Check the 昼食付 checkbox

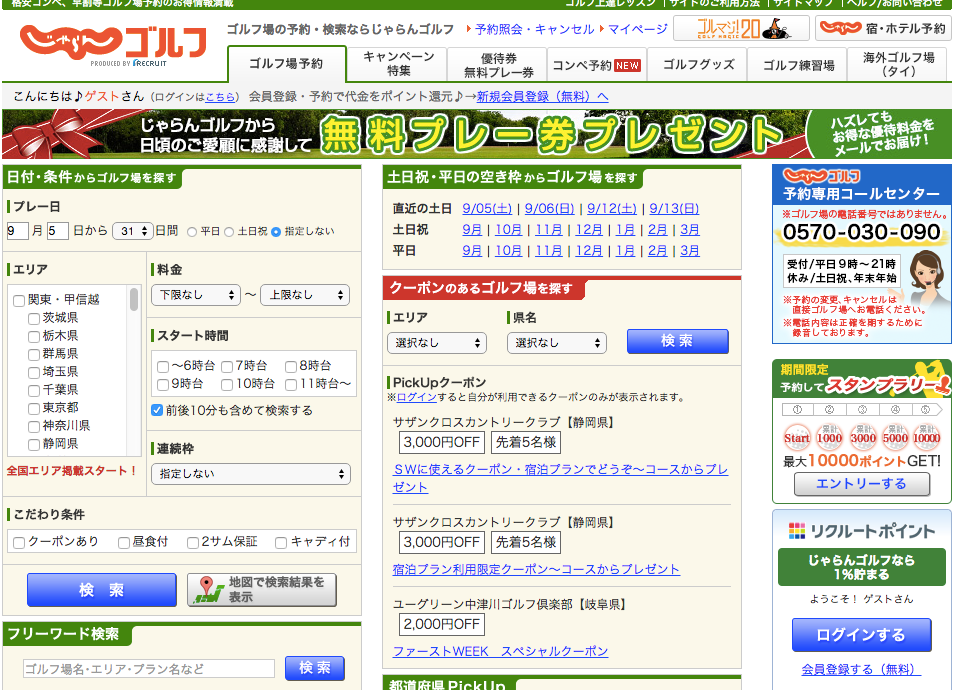[x=123, y=543]
